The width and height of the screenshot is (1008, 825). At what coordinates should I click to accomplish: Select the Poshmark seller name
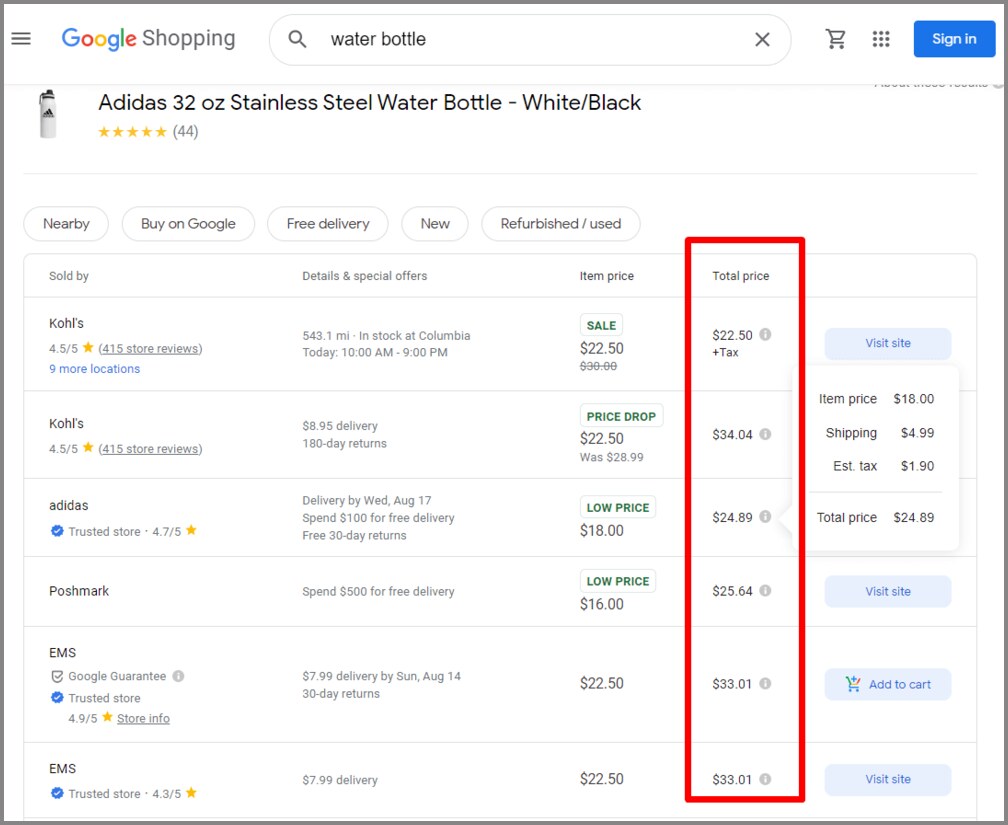tap(79, 591)
